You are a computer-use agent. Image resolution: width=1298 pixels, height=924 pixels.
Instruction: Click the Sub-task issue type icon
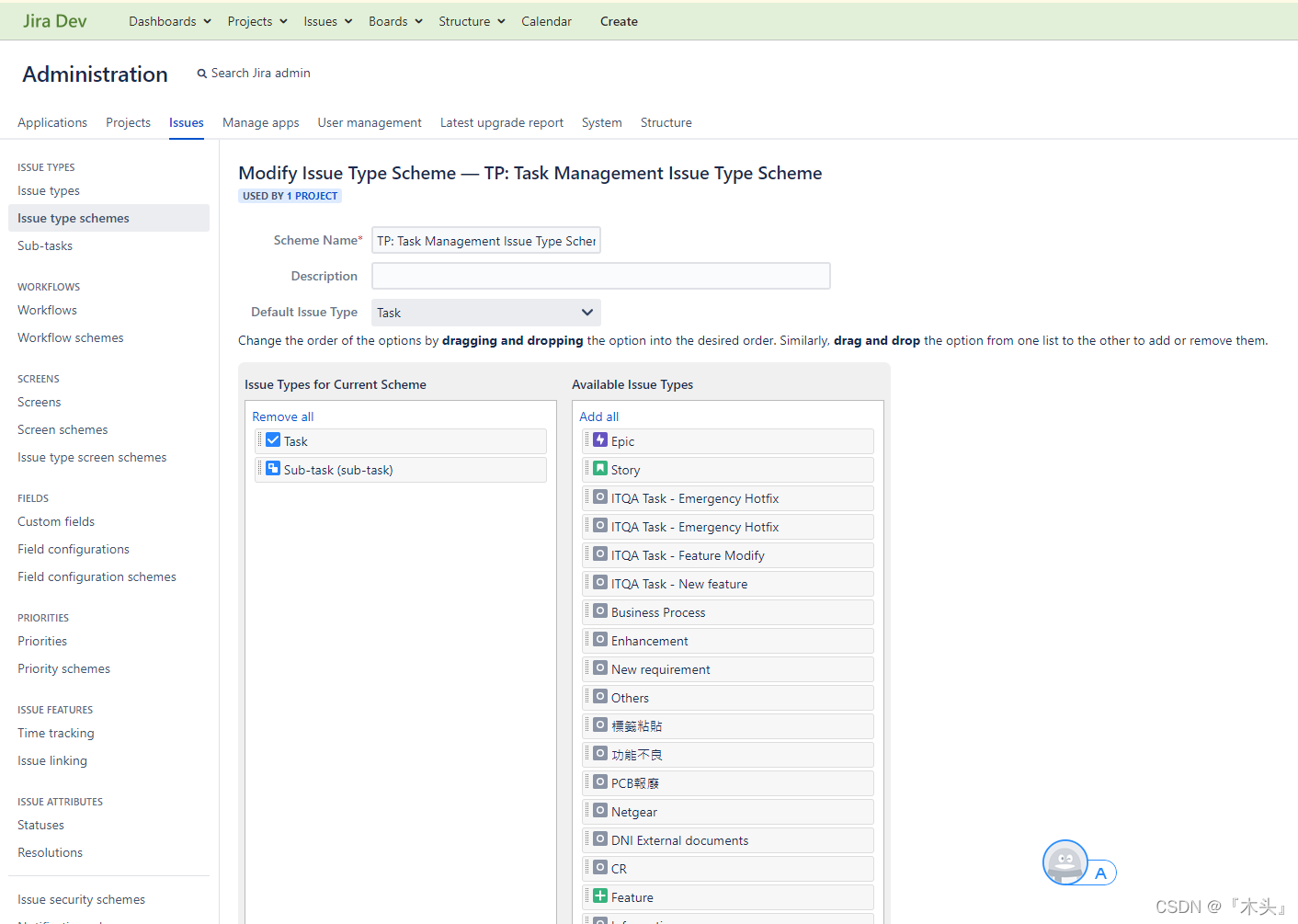tap(273, 469)
